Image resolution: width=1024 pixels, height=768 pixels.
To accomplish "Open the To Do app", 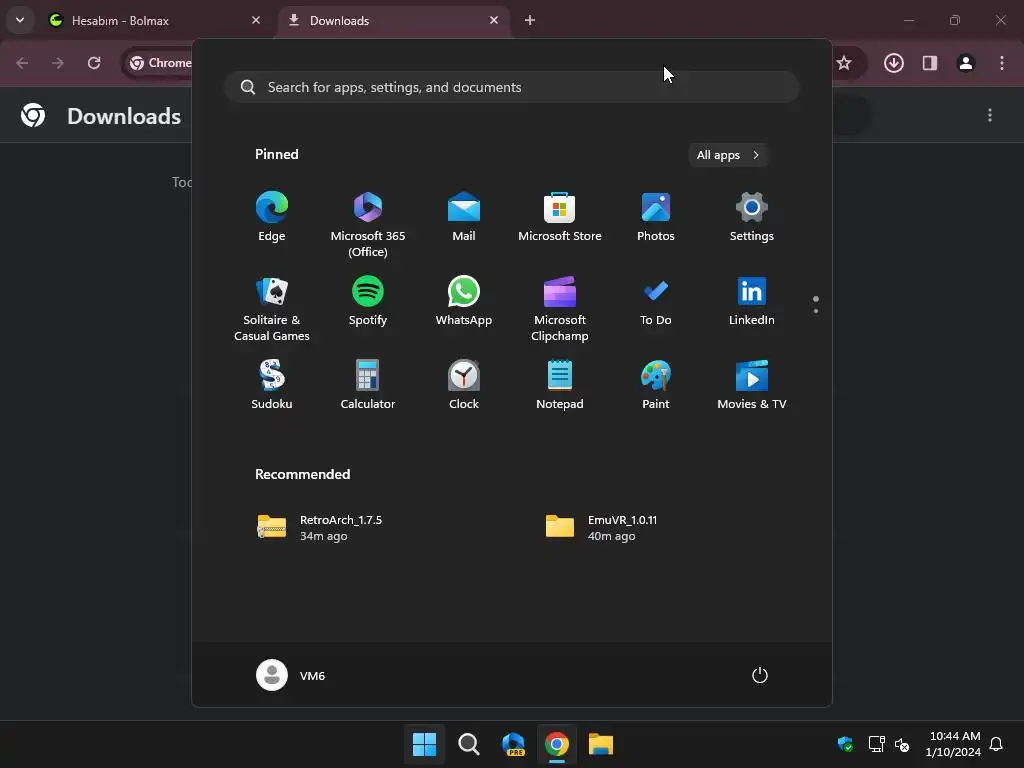I will [x=656, y=301].
